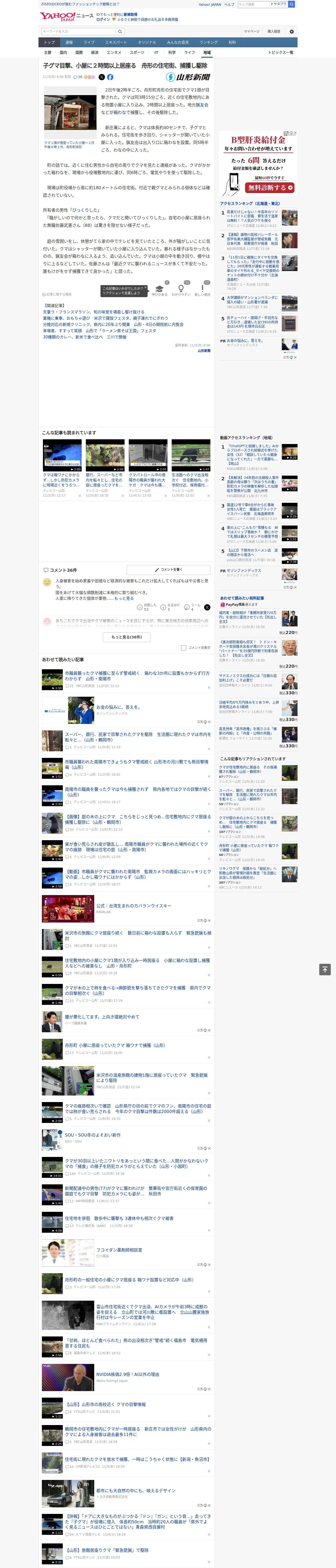
Task: Open comment count icon showing 36
Action: tap(77, 77)
